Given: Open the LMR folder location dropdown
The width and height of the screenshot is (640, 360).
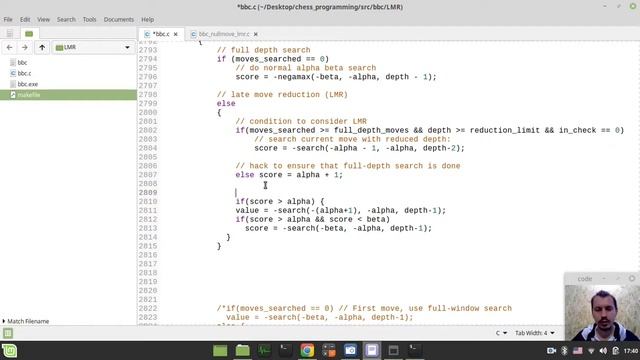Looking at the screenshot, I should click(x=93, y=48).
